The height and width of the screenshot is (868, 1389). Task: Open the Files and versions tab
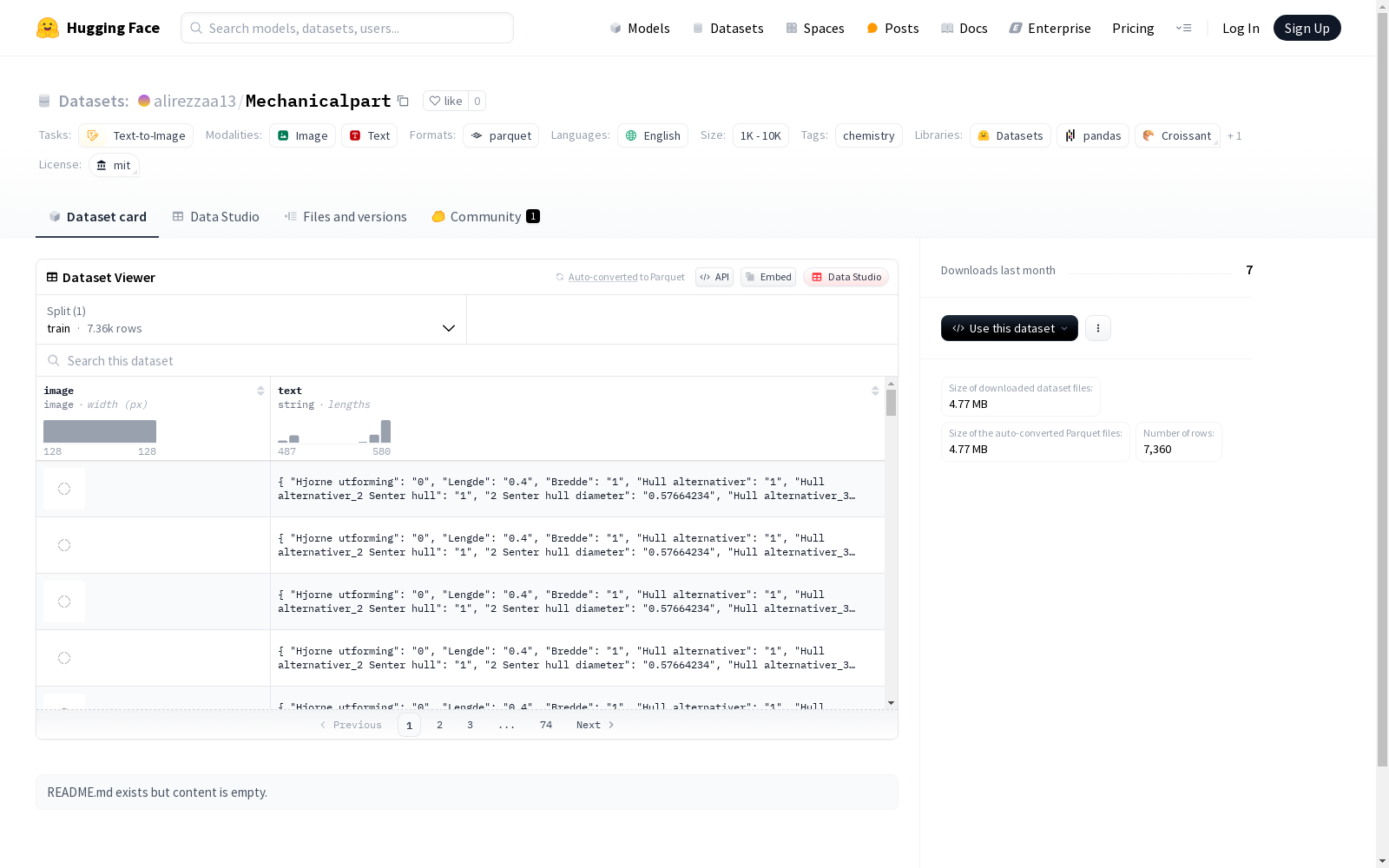(x=346, y=217)
